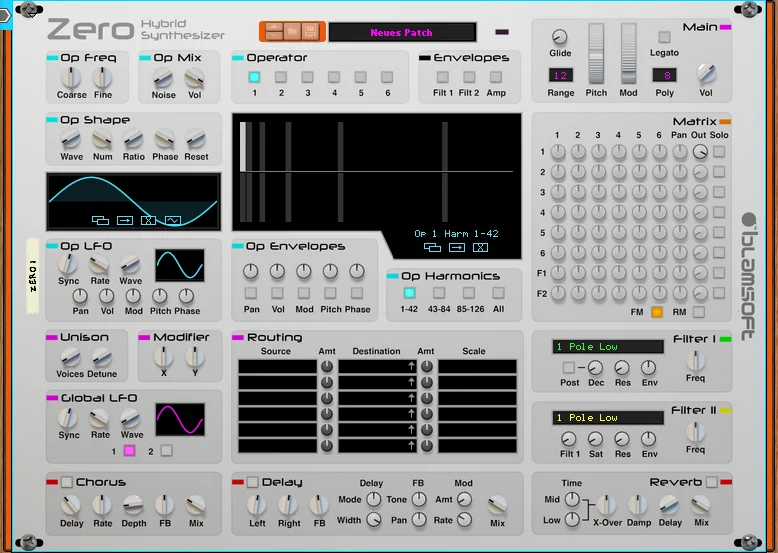The width and height of the screenshot is (778, 553).
Task: Click the Blamsoft logo
Action: 749,277
